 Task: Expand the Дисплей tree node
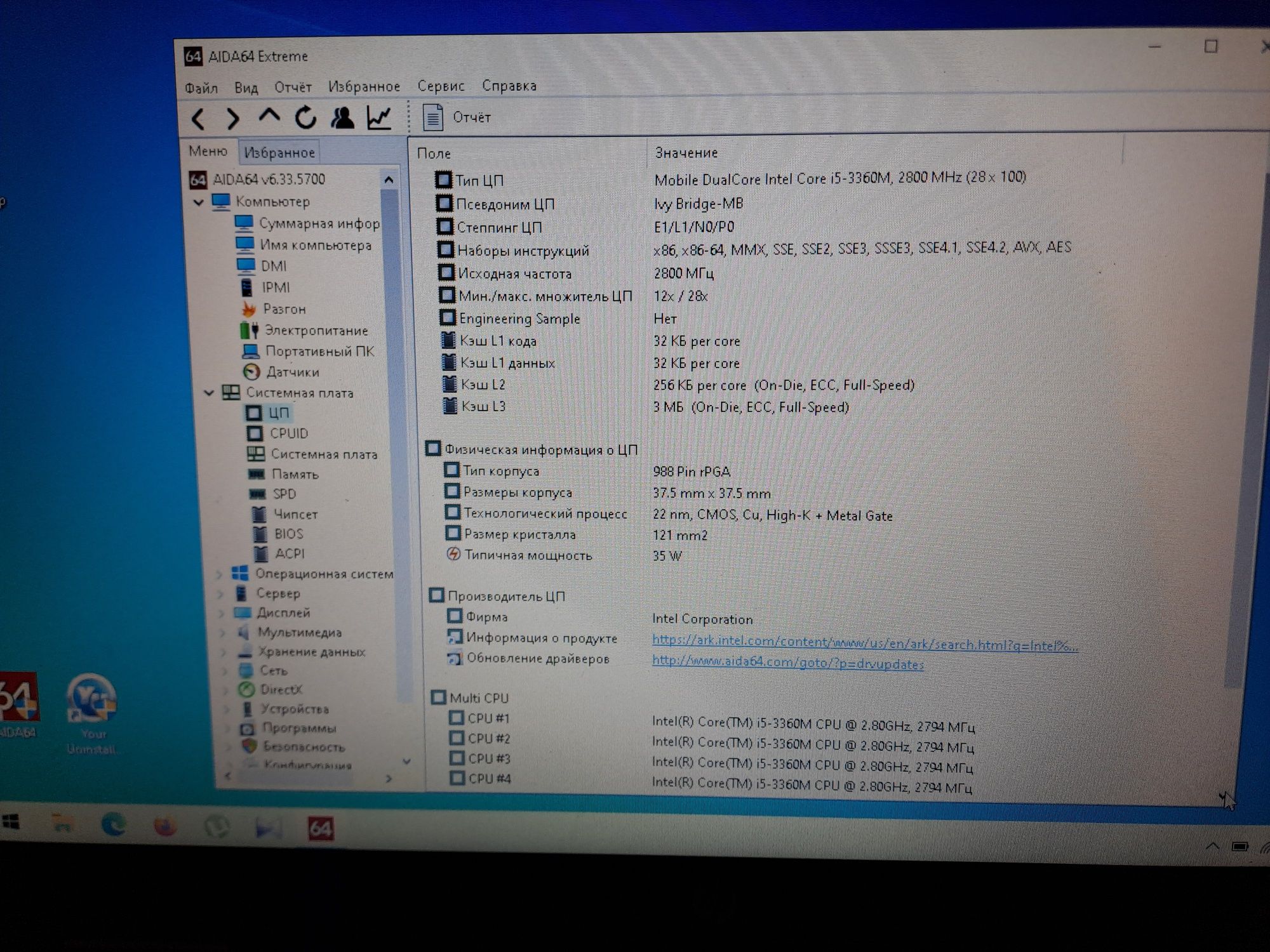pyautogui.click(x=222, y=614)
